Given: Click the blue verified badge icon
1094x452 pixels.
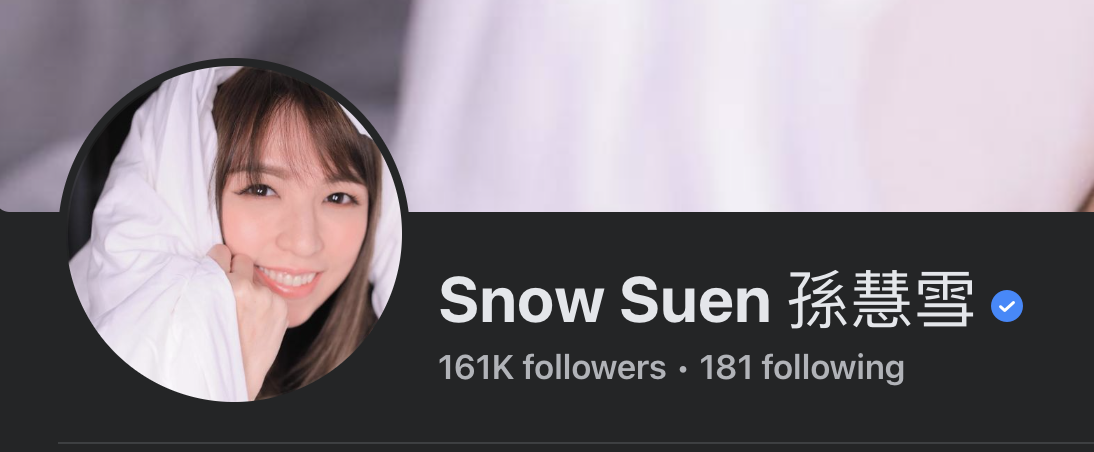Looking at the screenshot, I should (x=1007, y=306).
